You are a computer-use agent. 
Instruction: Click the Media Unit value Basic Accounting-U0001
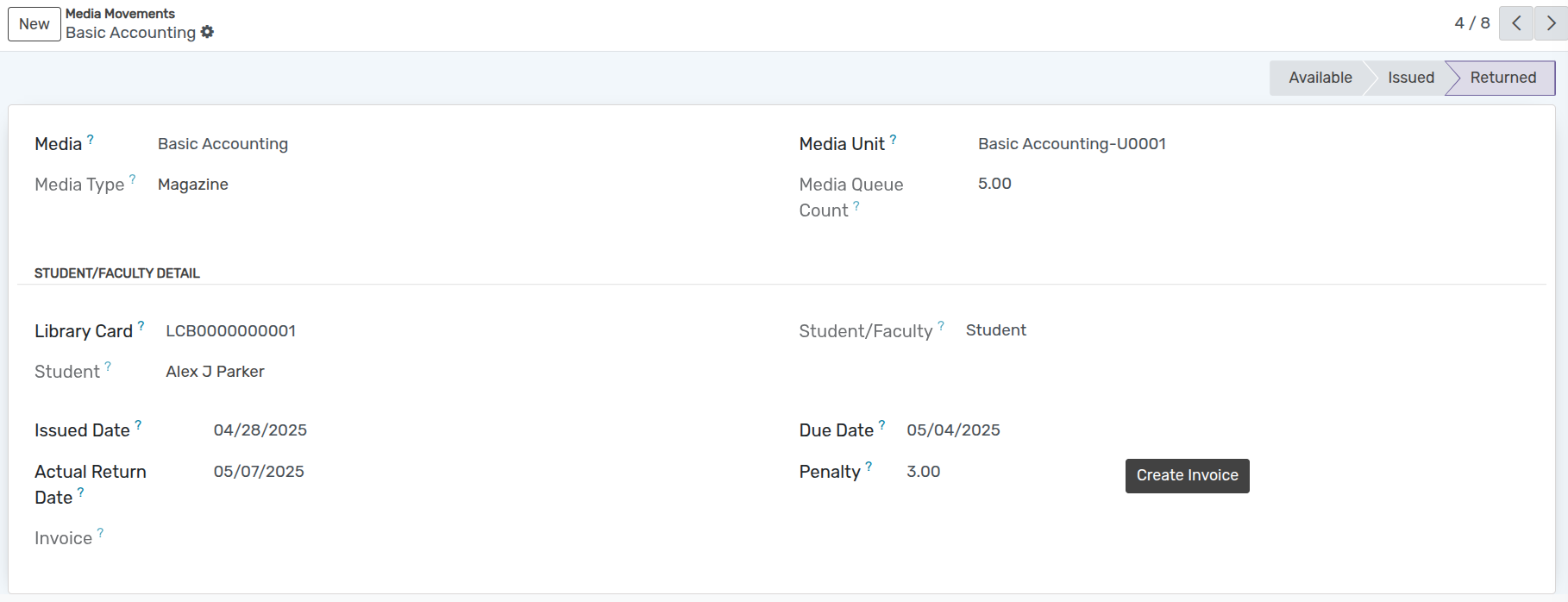[x=1071, y=144]
